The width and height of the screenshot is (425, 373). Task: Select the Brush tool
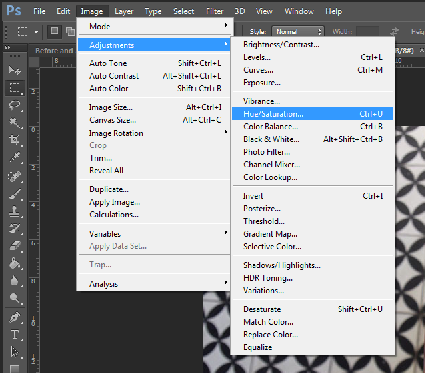coord(14,193)
